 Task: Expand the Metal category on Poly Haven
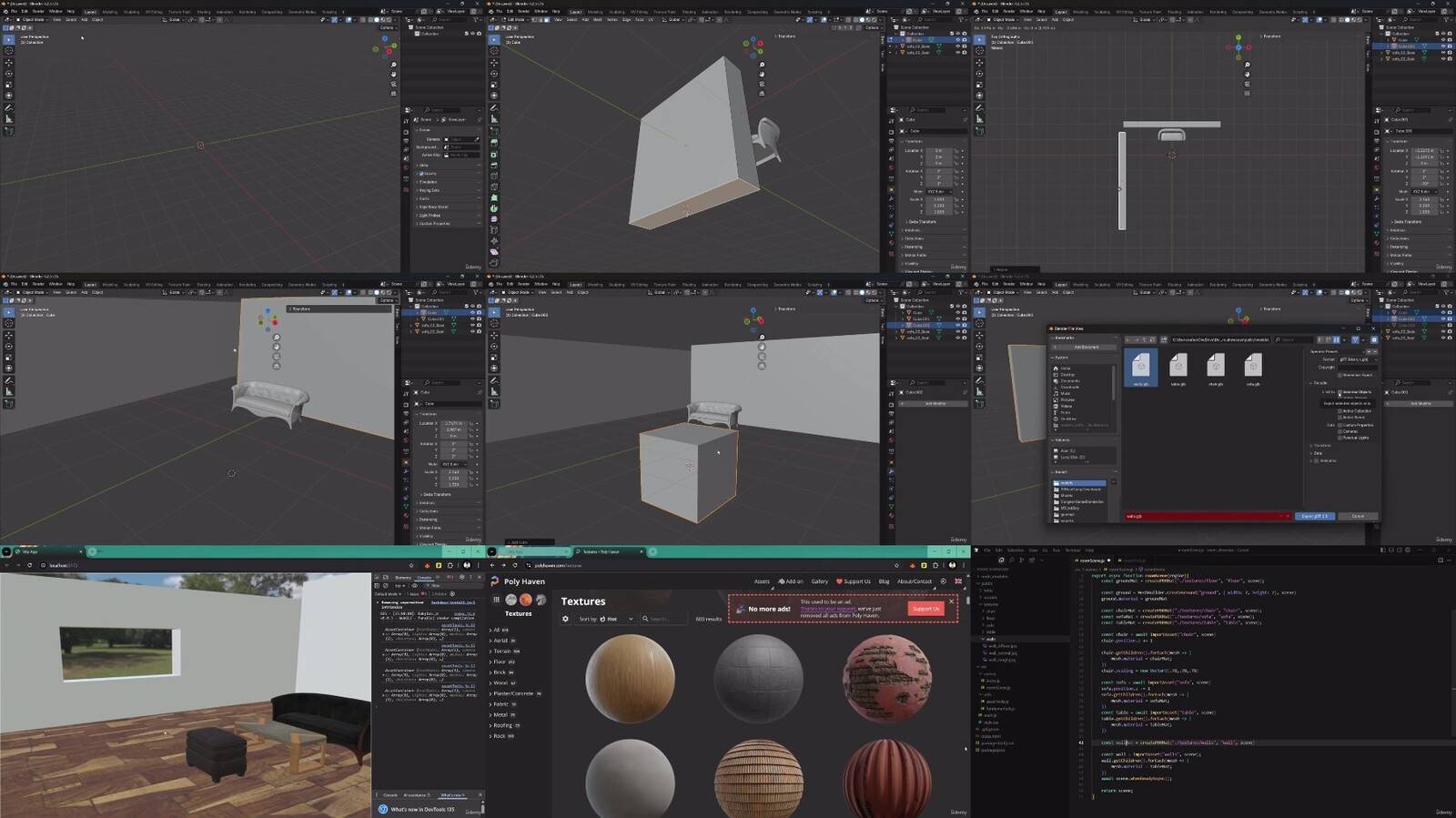click(x=504, y=715)
